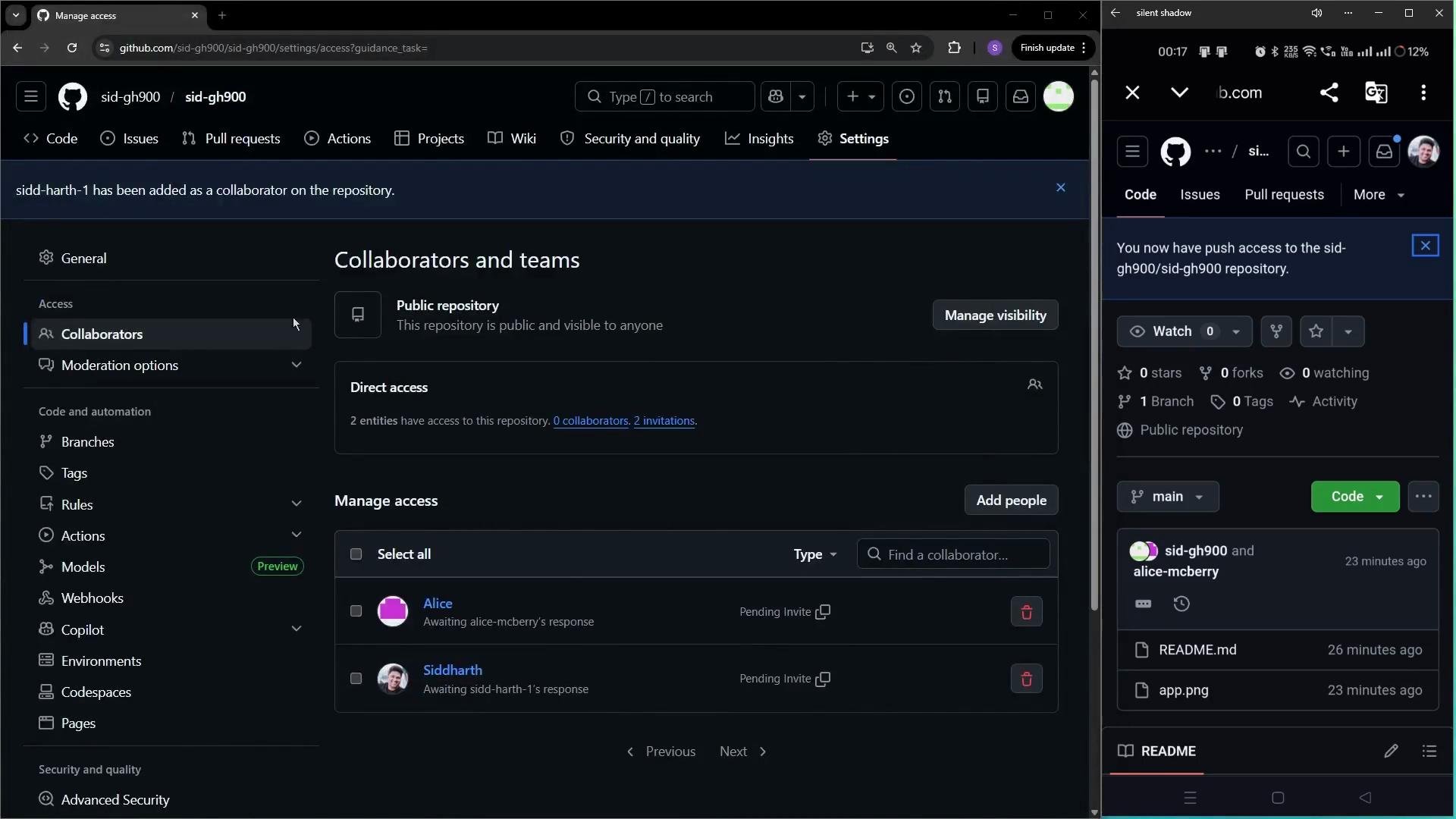The height and width of the screenshot is (819, 1456).
Task: Go to Next page of collaborators
Action: [x=743, y=752]
